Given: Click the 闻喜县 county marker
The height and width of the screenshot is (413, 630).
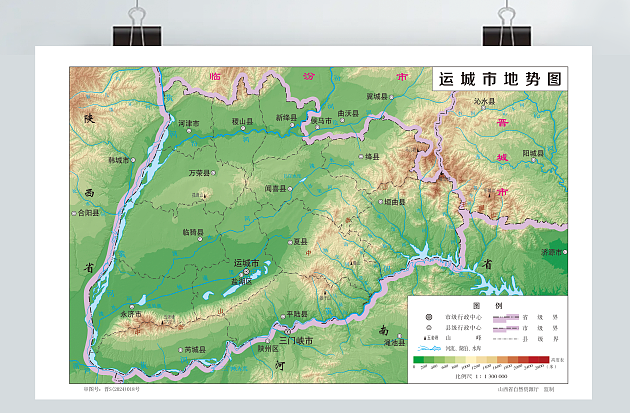Looking at the screenshot, I should (291, 188).
